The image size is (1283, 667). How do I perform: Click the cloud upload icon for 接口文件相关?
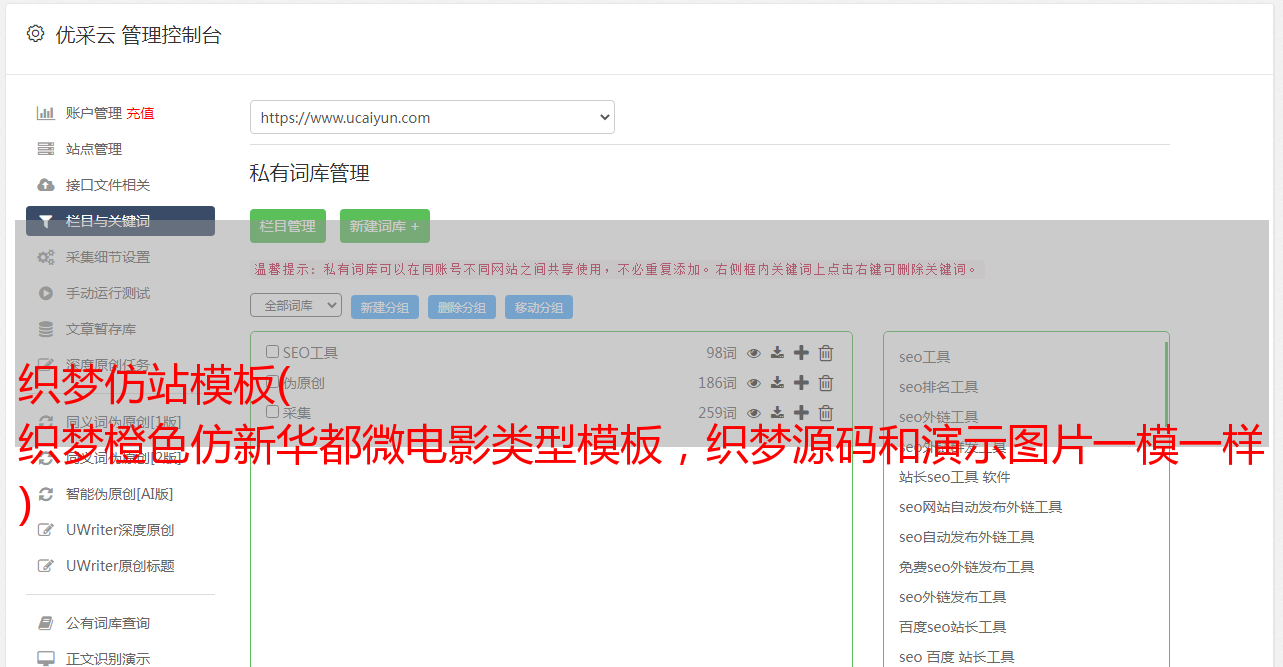[46, 185]
